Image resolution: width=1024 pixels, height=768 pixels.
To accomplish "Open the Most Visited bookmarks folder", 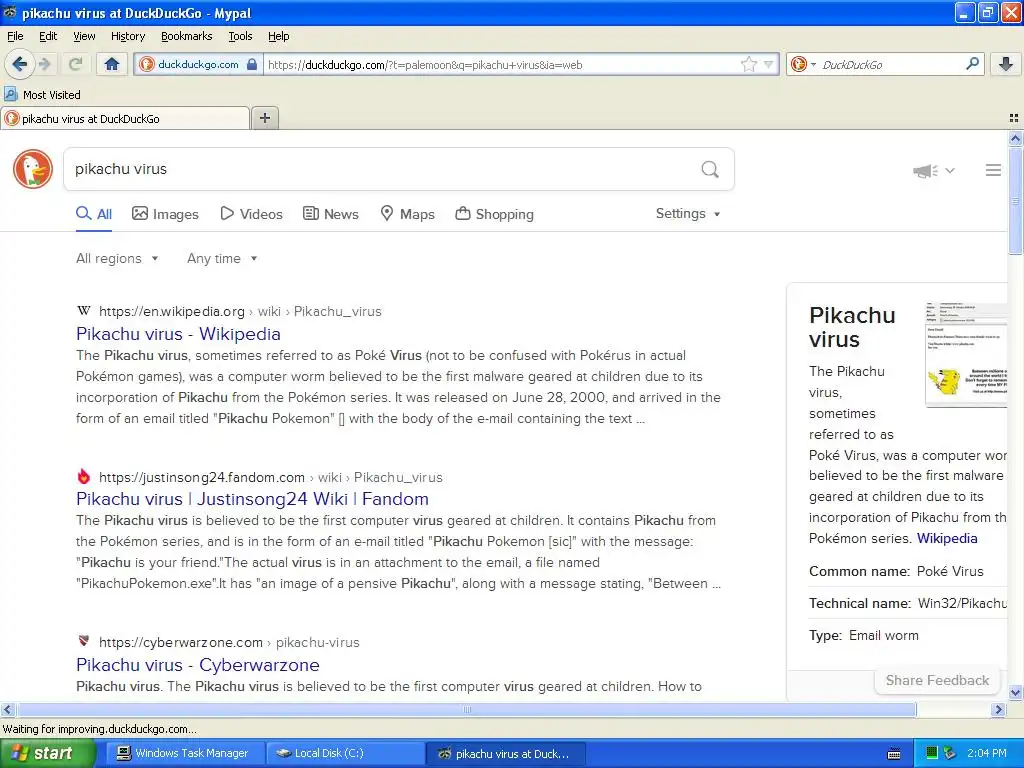I will coord(42,95).
